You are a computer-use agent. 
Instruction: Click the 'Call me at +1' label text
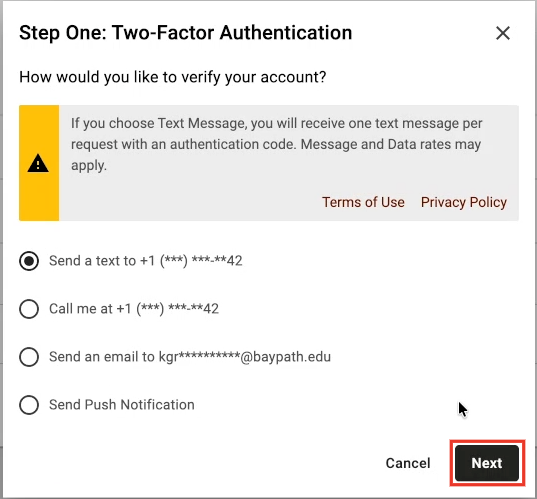[x=90, y=309]
